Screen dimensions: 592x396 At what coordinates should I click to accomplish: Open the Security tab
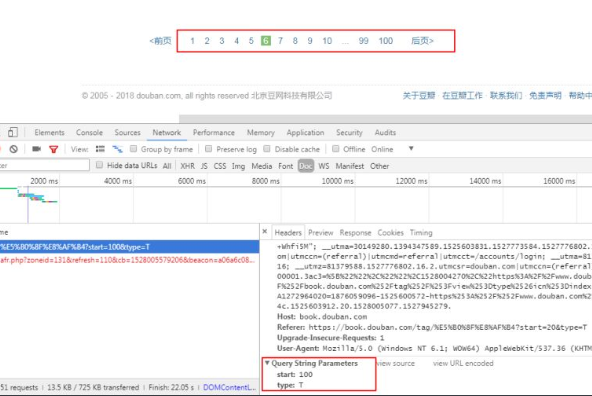click(x=350, y=133)
